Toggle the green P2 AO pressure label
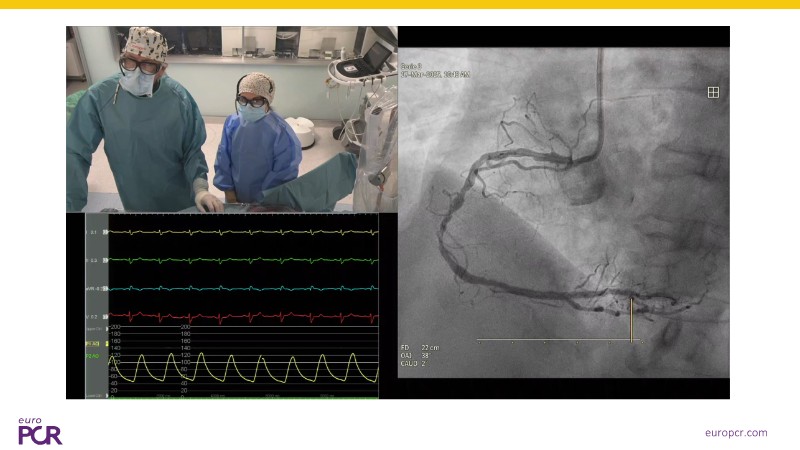This screenshot has height=450, width=800. tap(93, 355)
